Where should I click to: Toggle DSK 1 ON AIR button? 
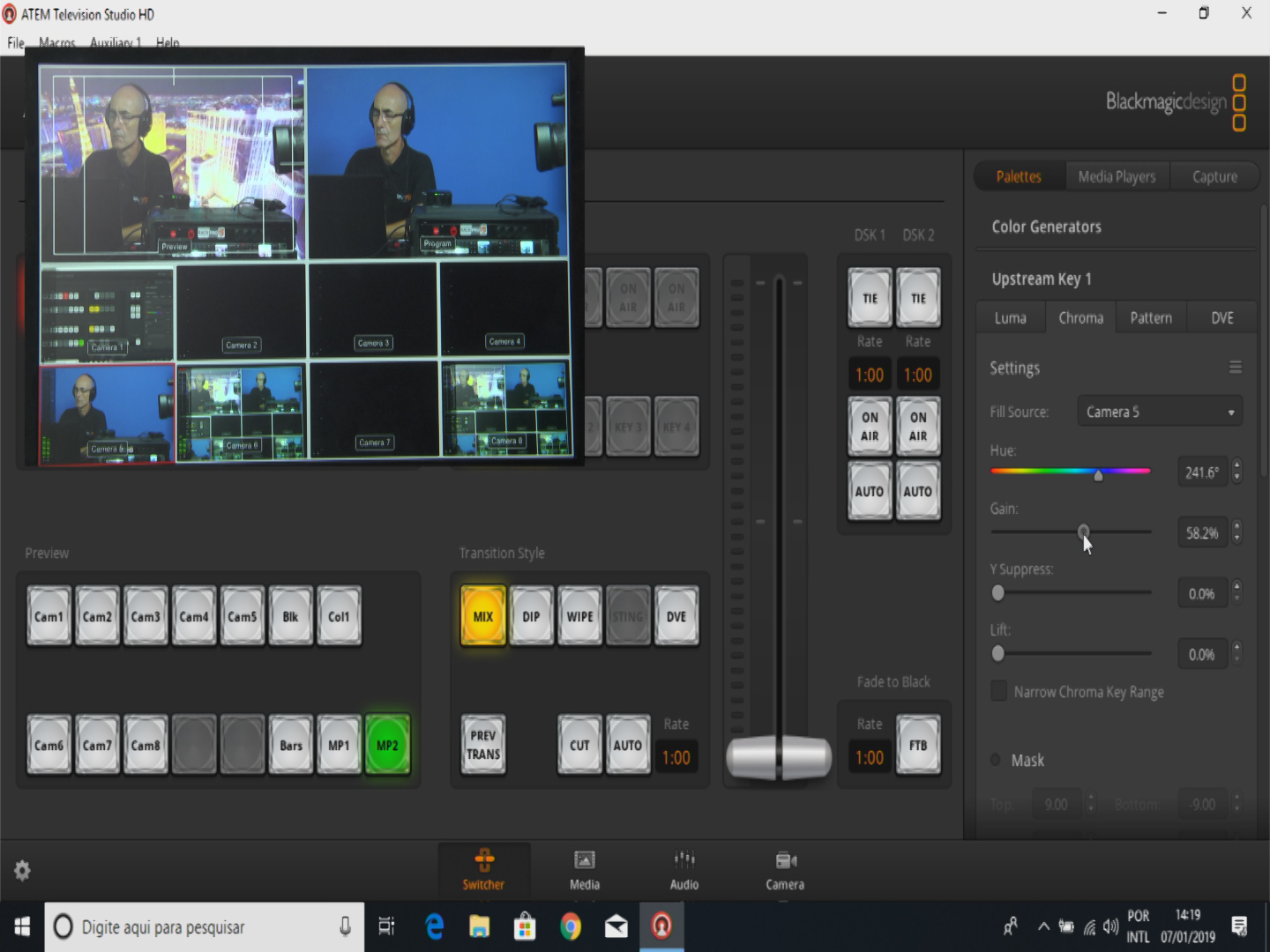click(x=870, y=426)
